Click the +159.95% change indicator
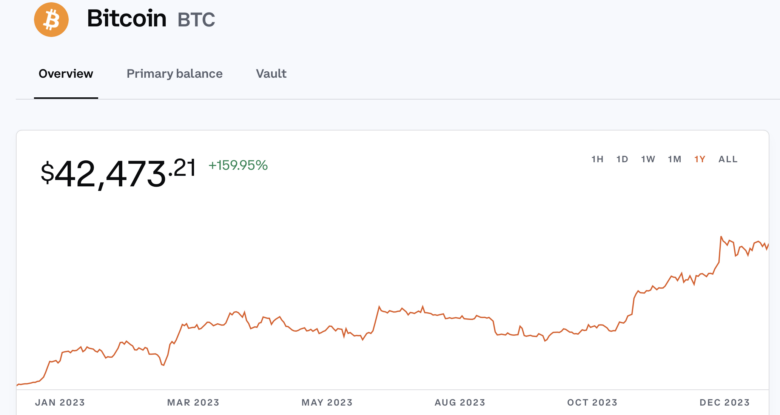This screenshot has width=780, height=415. (238, 165)
